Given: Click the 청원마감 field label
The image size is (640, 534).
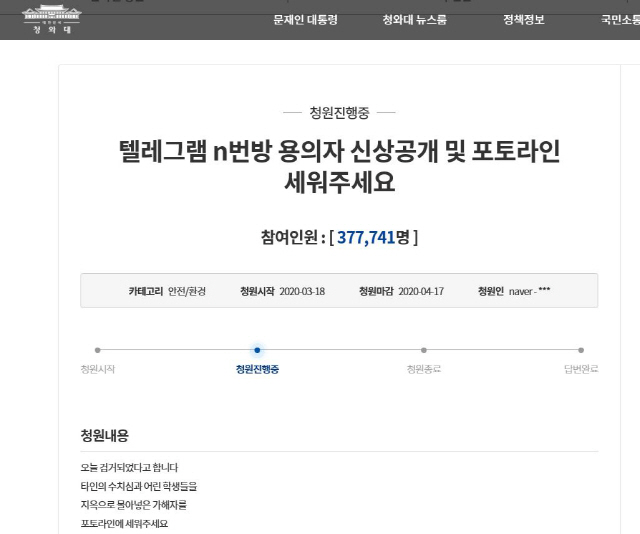Looking at the screenshot, I should pos(376,291).
